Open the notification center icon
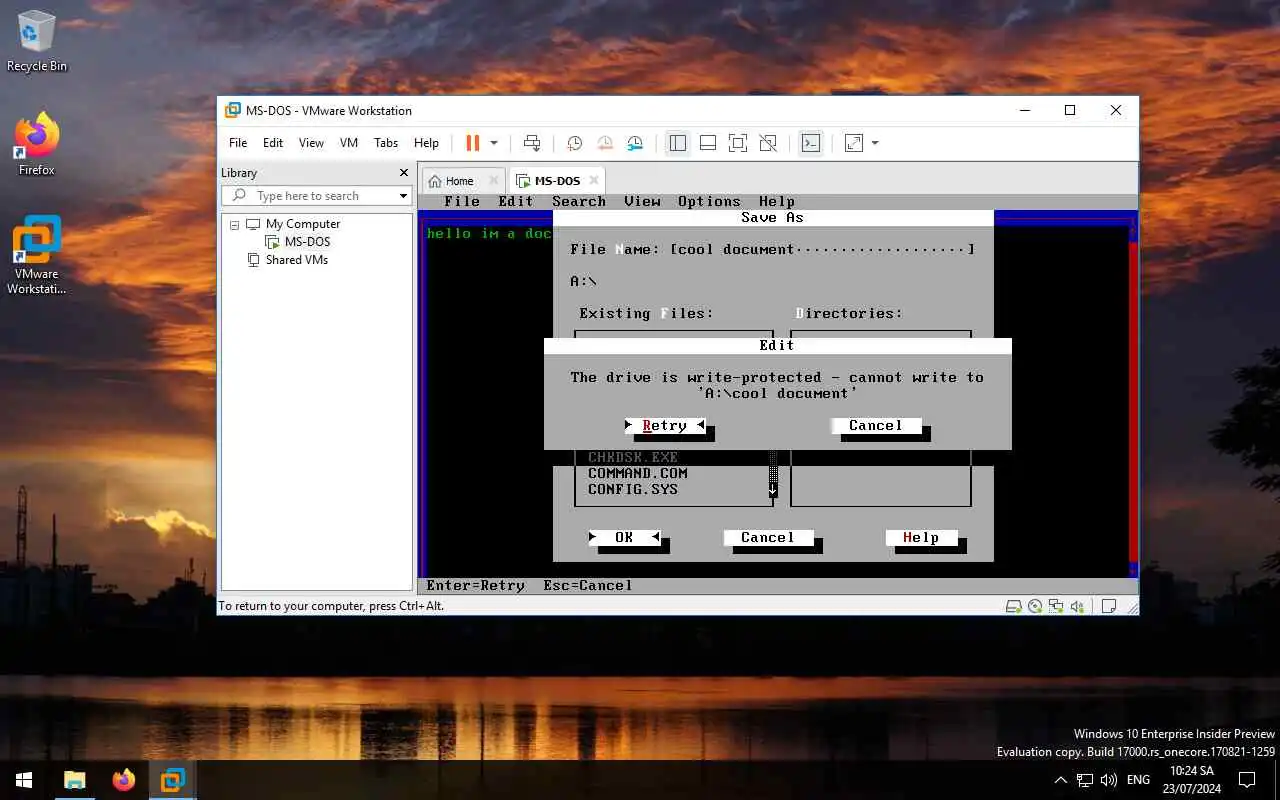The width and height of the screenshot is (1280, 800). click(1247, 780)
